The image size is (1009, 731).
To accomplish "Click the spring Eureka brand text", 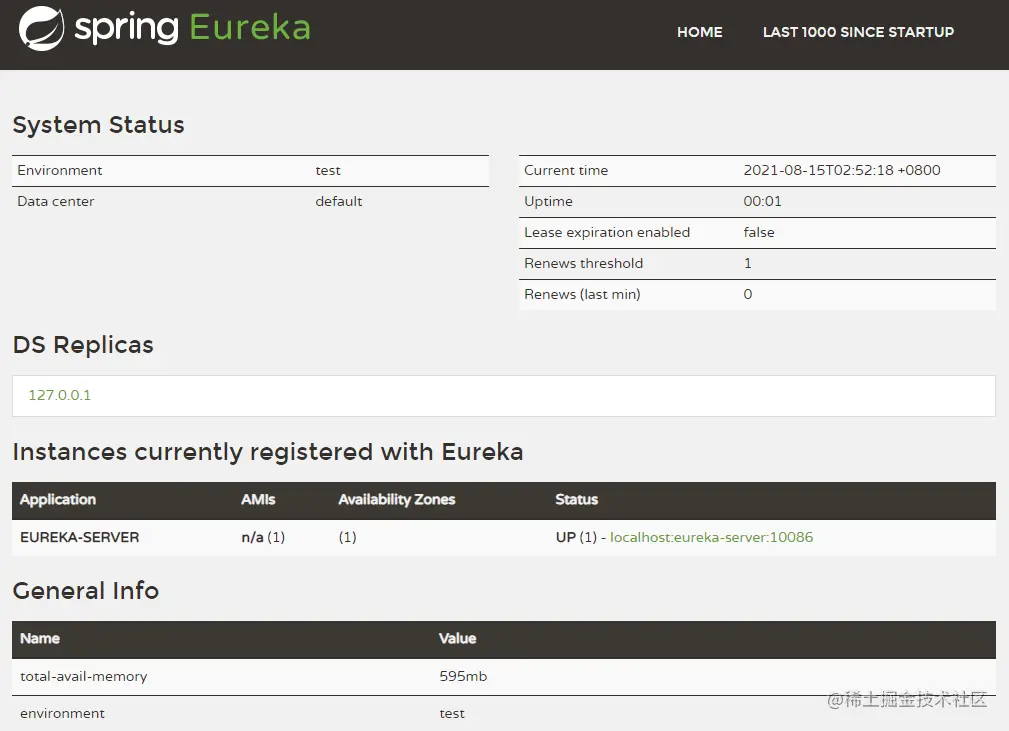I will click(x=192, y=28).
